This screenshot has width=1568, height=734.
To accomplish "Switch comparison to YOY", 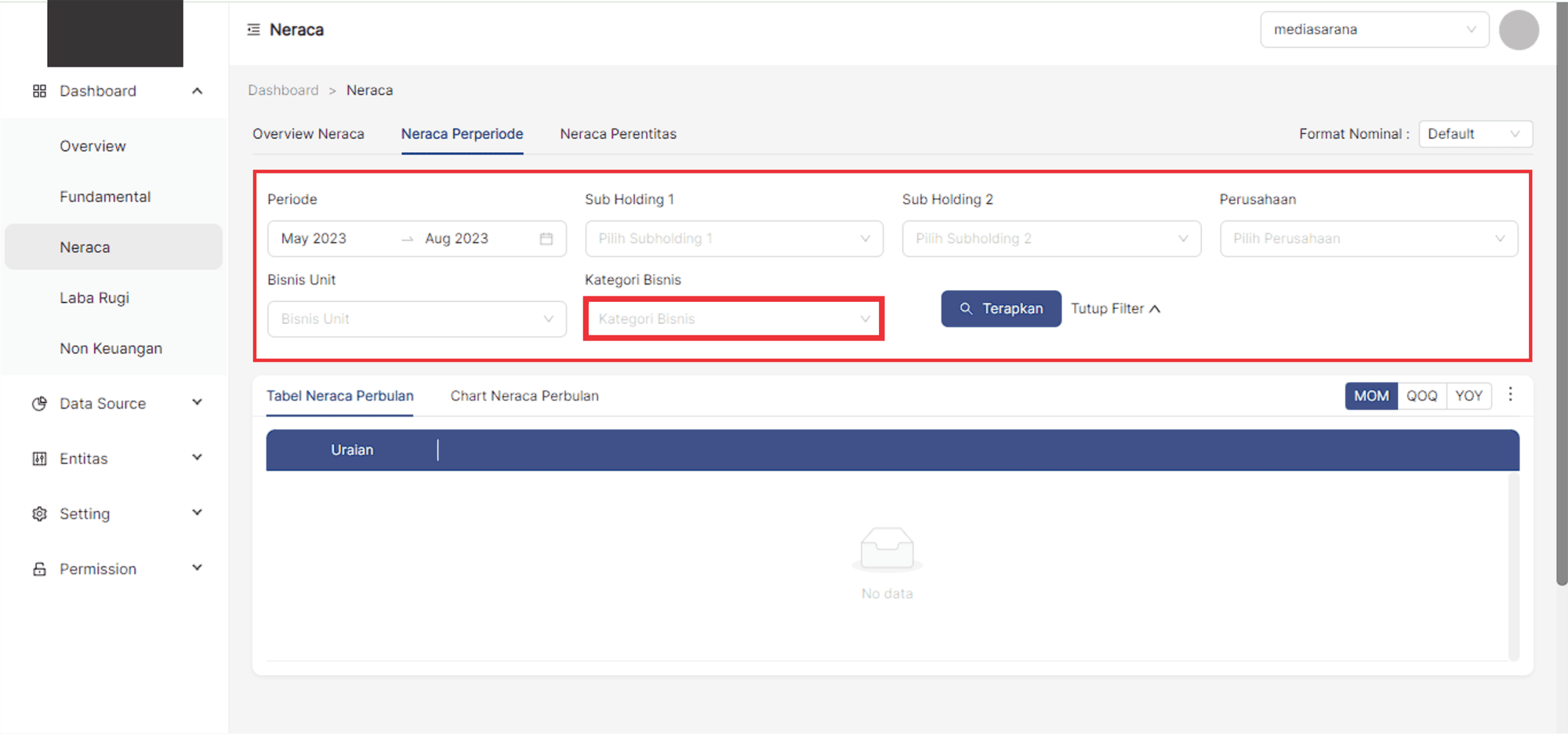I will tap(1468, 396).
